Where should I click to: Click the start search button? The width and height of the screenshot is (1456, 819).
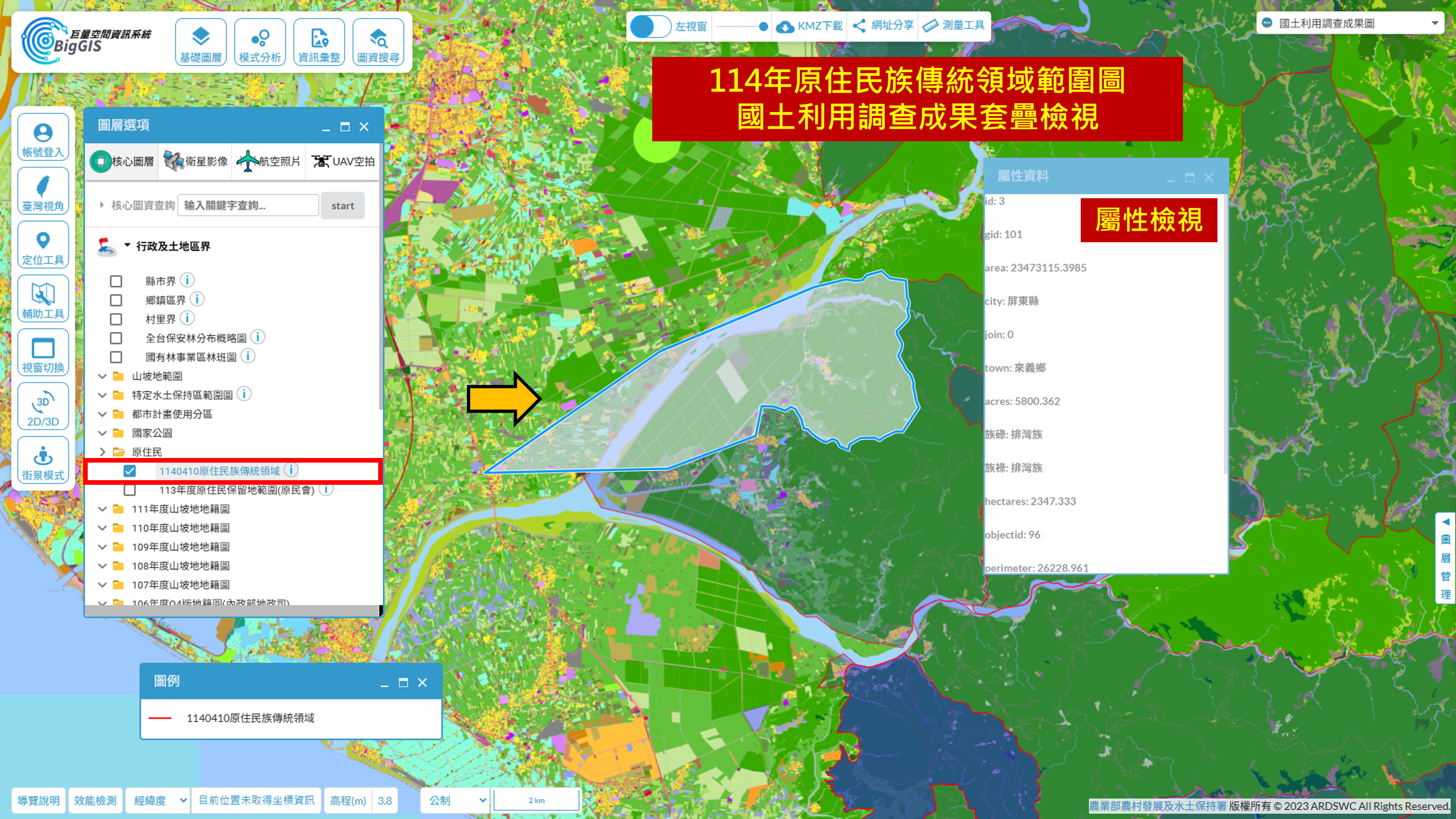[x=342, y=206]
